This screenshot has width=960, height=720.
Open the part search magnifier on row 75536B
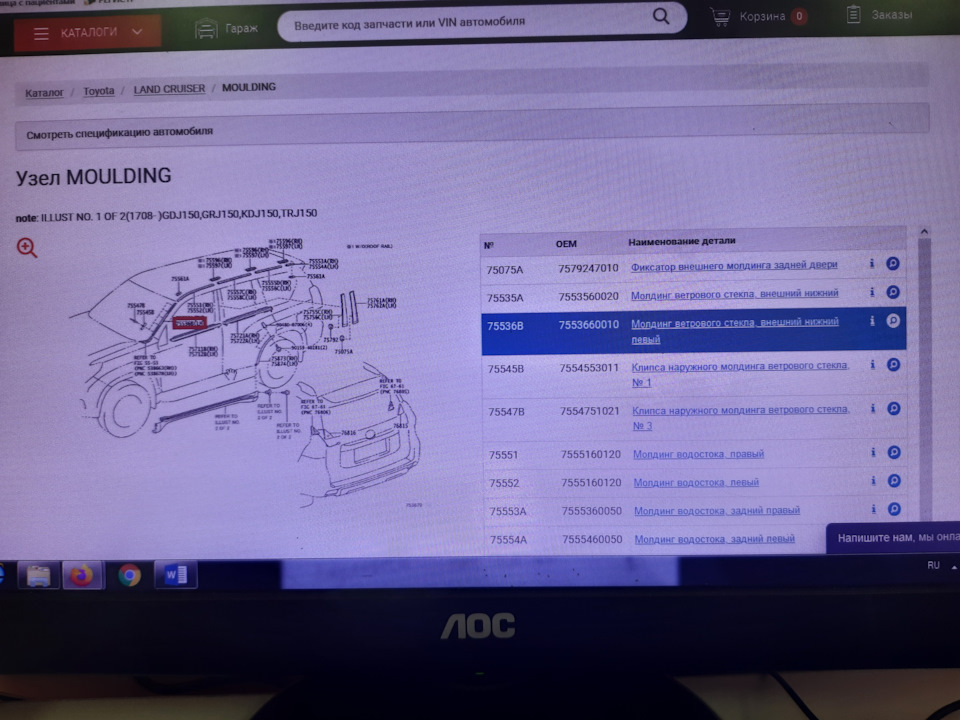(x=893, y=322)
